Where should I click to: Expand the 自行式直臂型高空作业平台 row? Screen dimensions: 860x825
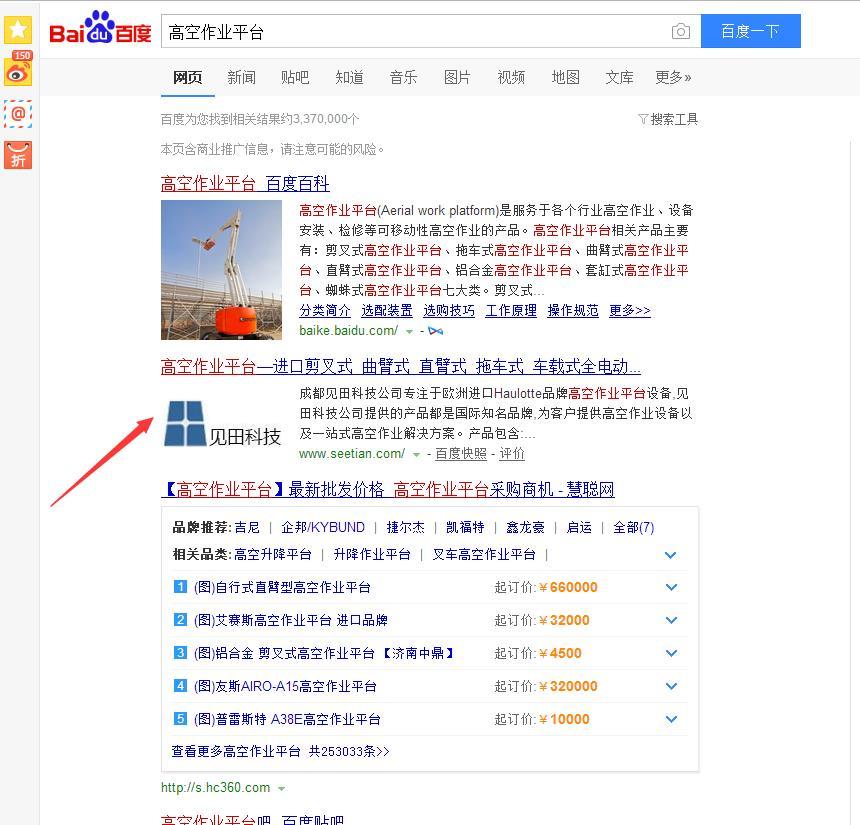[671, 587]
